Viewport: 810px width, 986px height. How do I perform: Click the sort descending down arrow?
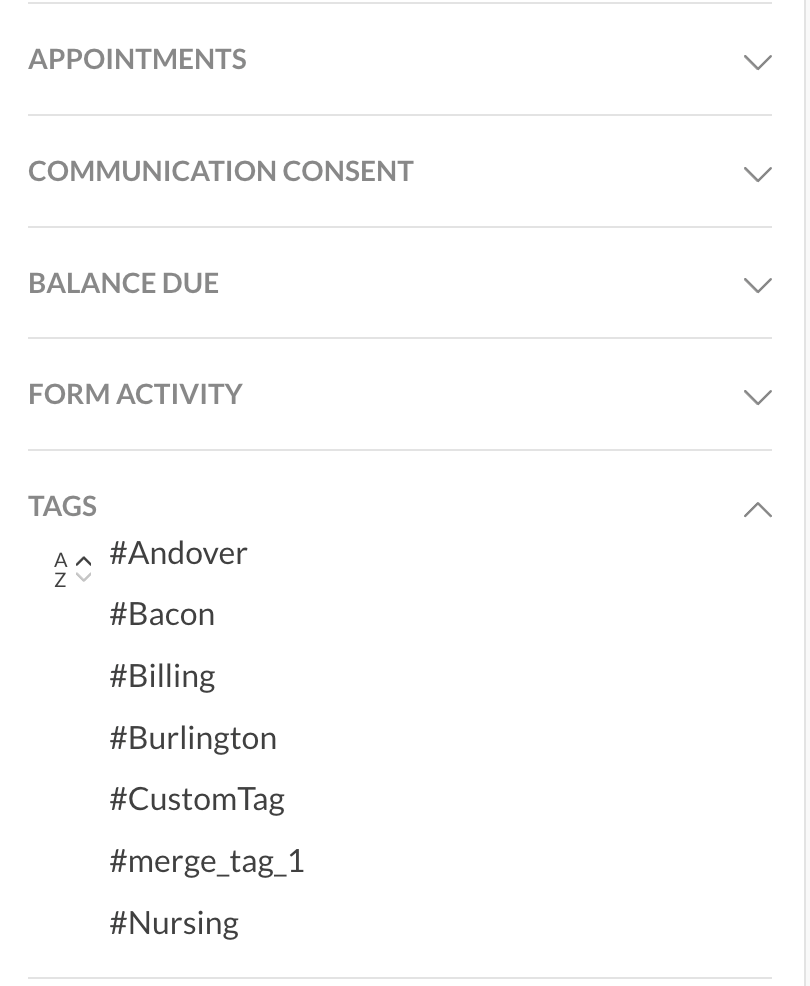coord(84,577)
